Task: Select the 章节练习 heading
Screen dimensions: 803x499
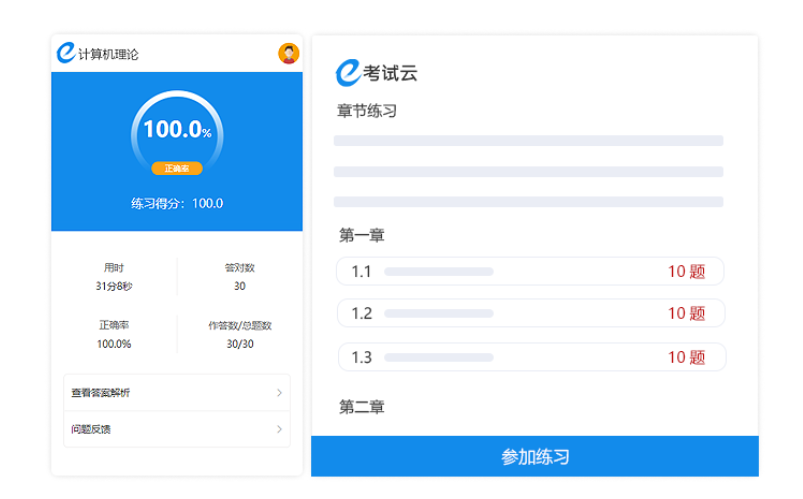Action: [367, 111]
